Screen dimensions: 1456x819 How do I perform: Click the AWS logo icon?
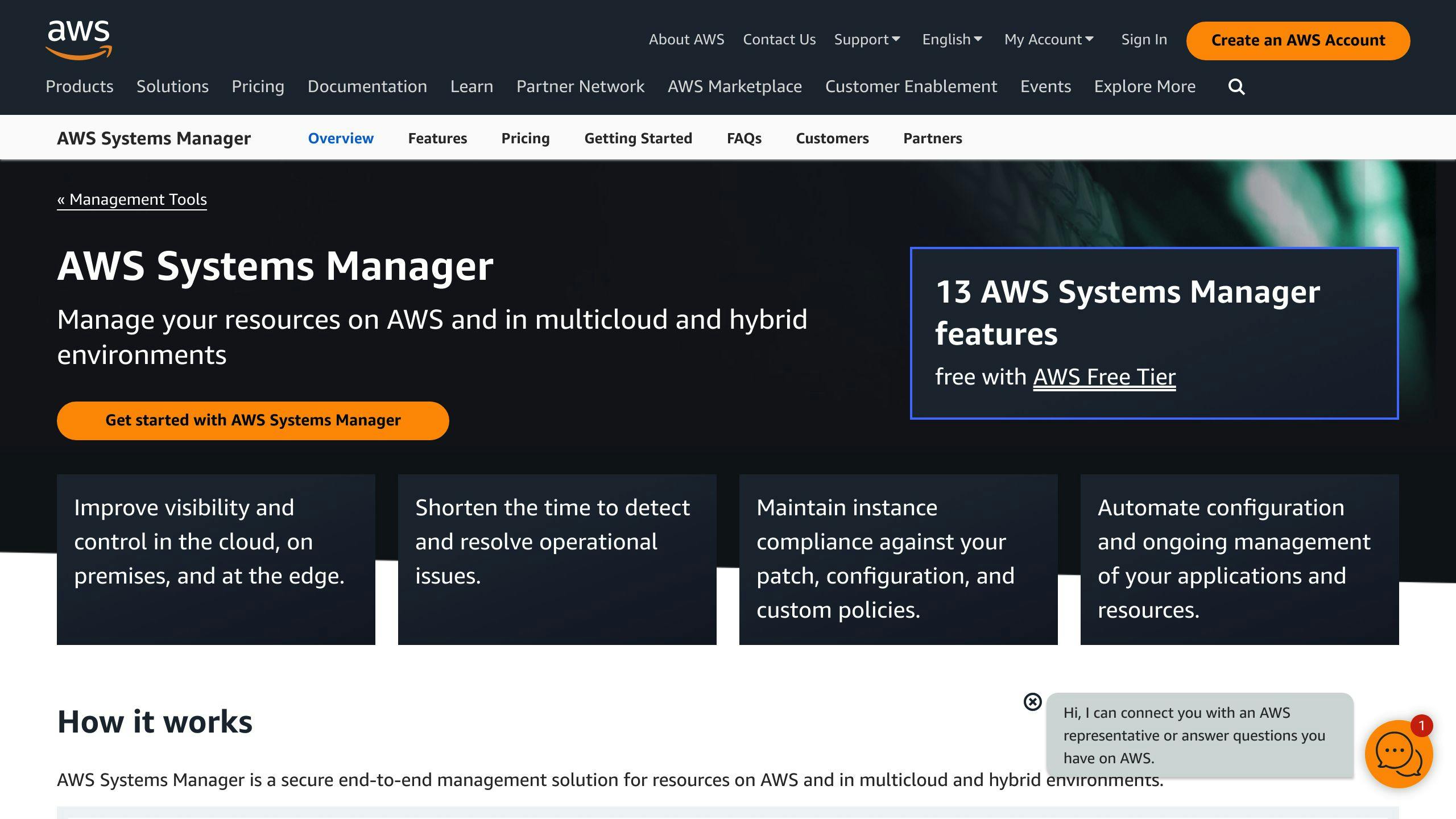pyautogui.click(x=79, y=40)
